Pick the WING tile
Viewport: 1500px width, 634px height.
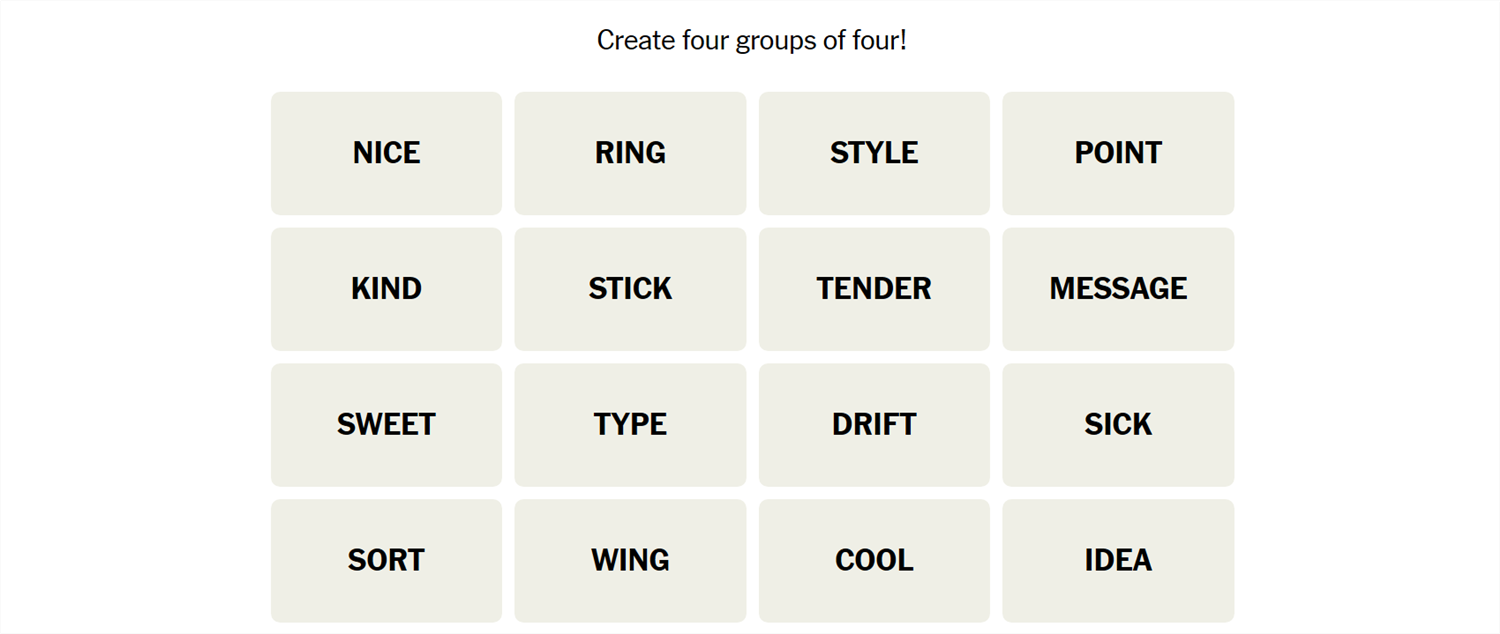click(x=630, y=560)
